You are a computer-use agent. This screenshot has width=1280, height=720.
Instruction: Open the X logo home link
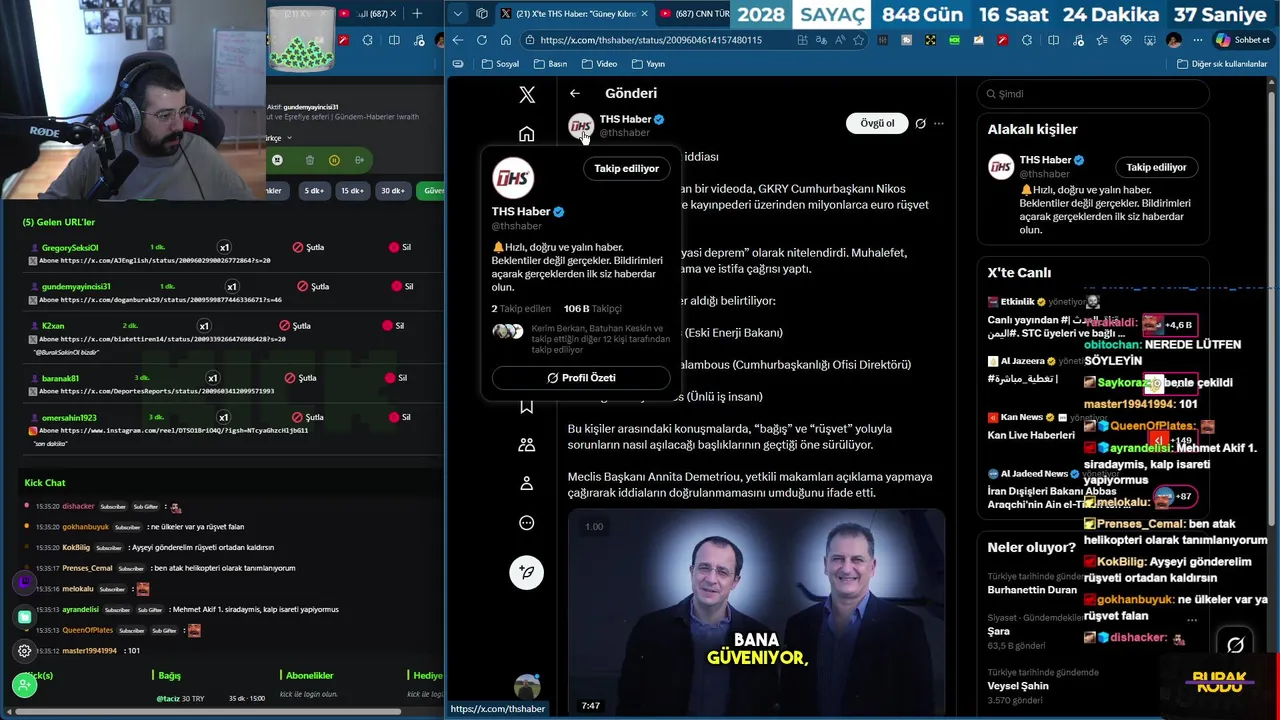pos(527,95)
